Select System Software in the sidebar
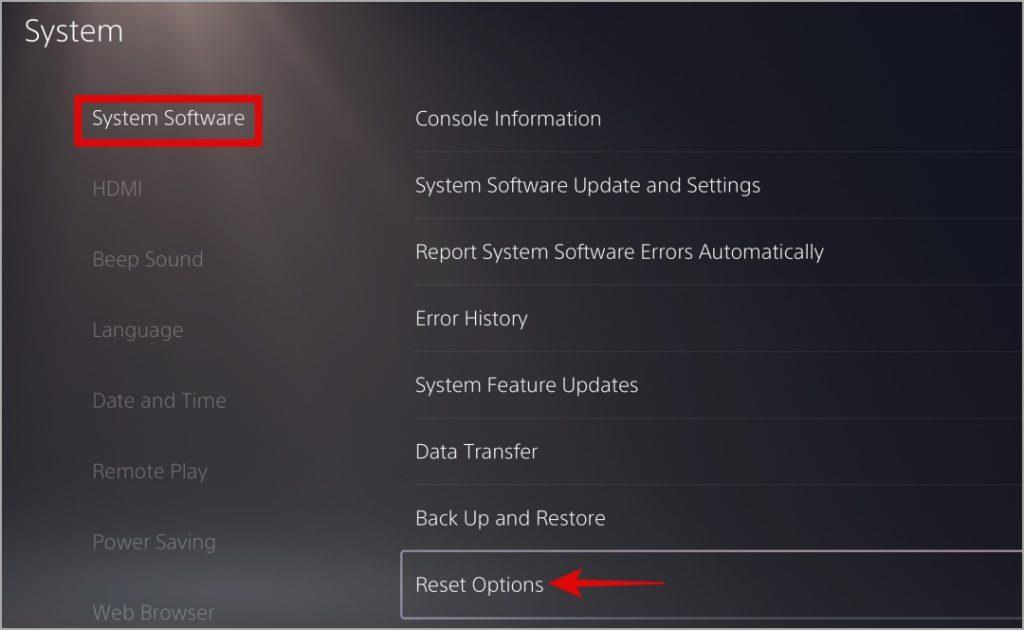1024x630 pixels. click(x=168, y=119)
